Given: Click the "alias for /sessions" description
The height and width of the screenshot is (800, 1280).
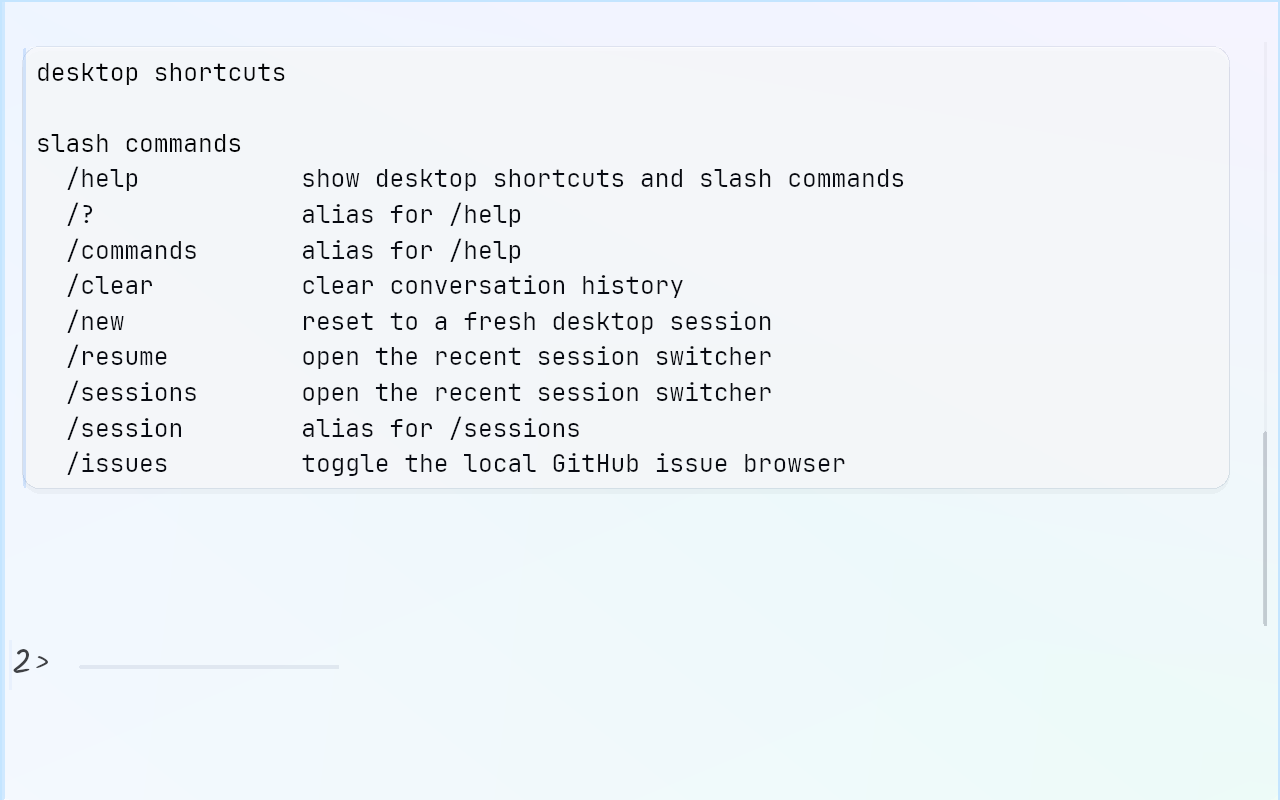Looking at the screenshot, I should pyautogui.click(x=441, y=429).
